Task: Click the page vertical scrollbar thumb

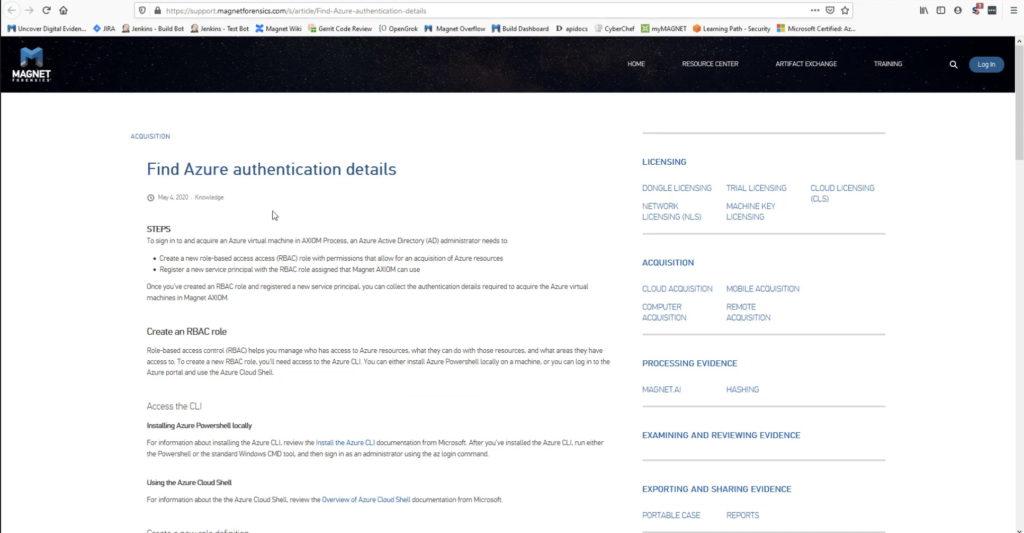Action: click(1019, 102)
